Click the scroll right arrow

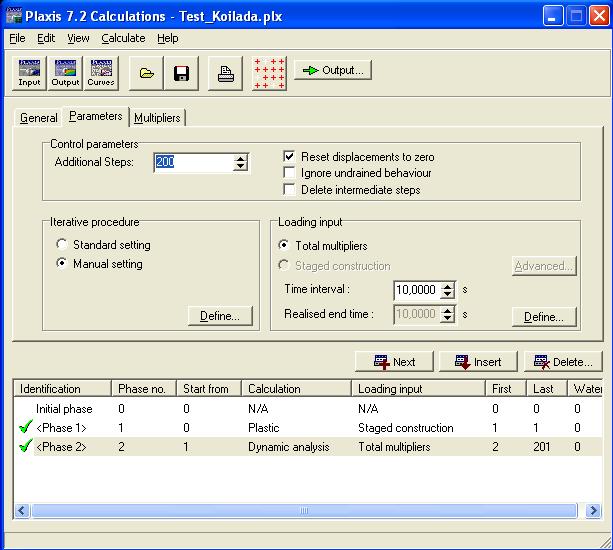coord(593,511)
